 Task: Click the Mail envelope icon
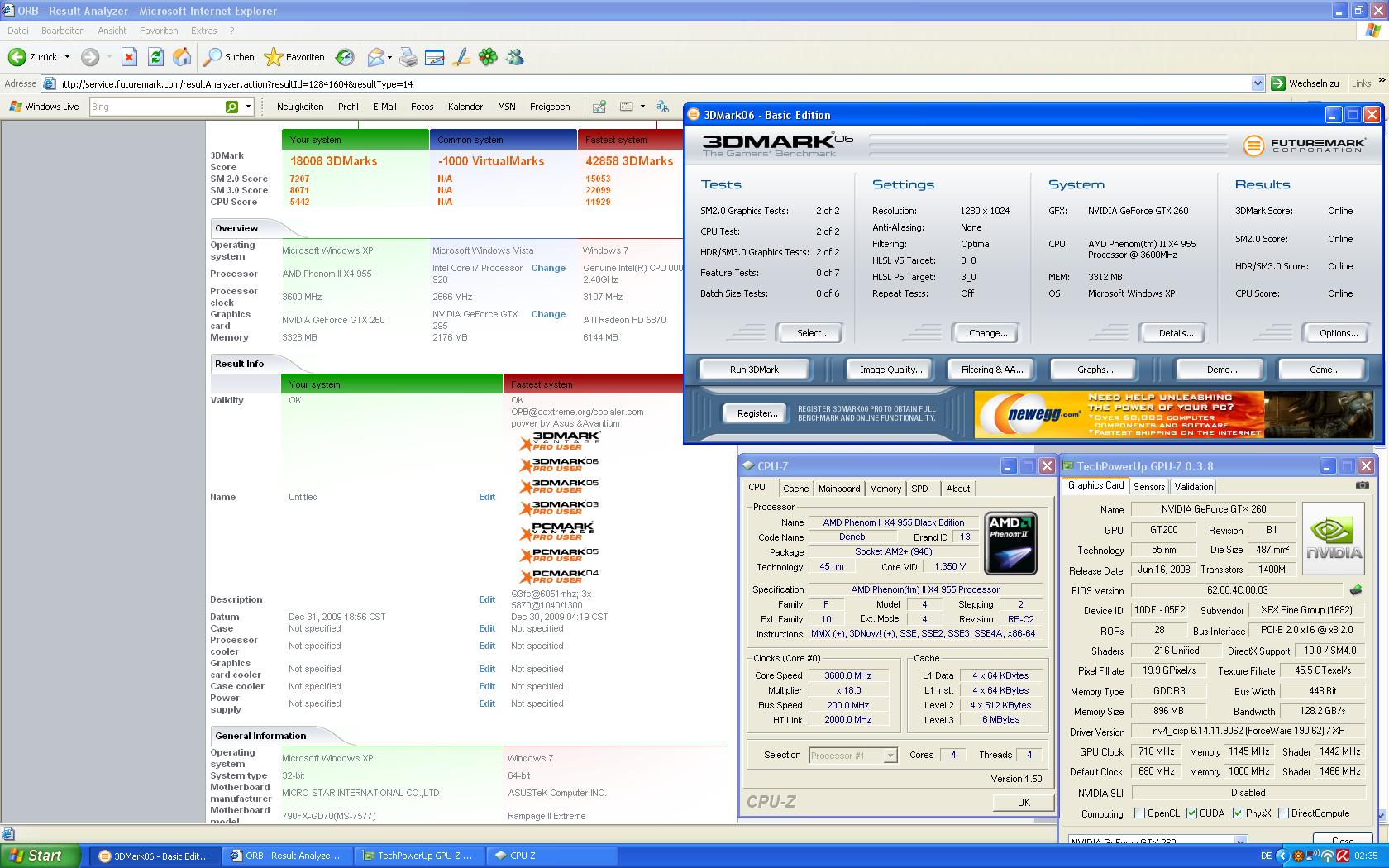pos(376,57)
